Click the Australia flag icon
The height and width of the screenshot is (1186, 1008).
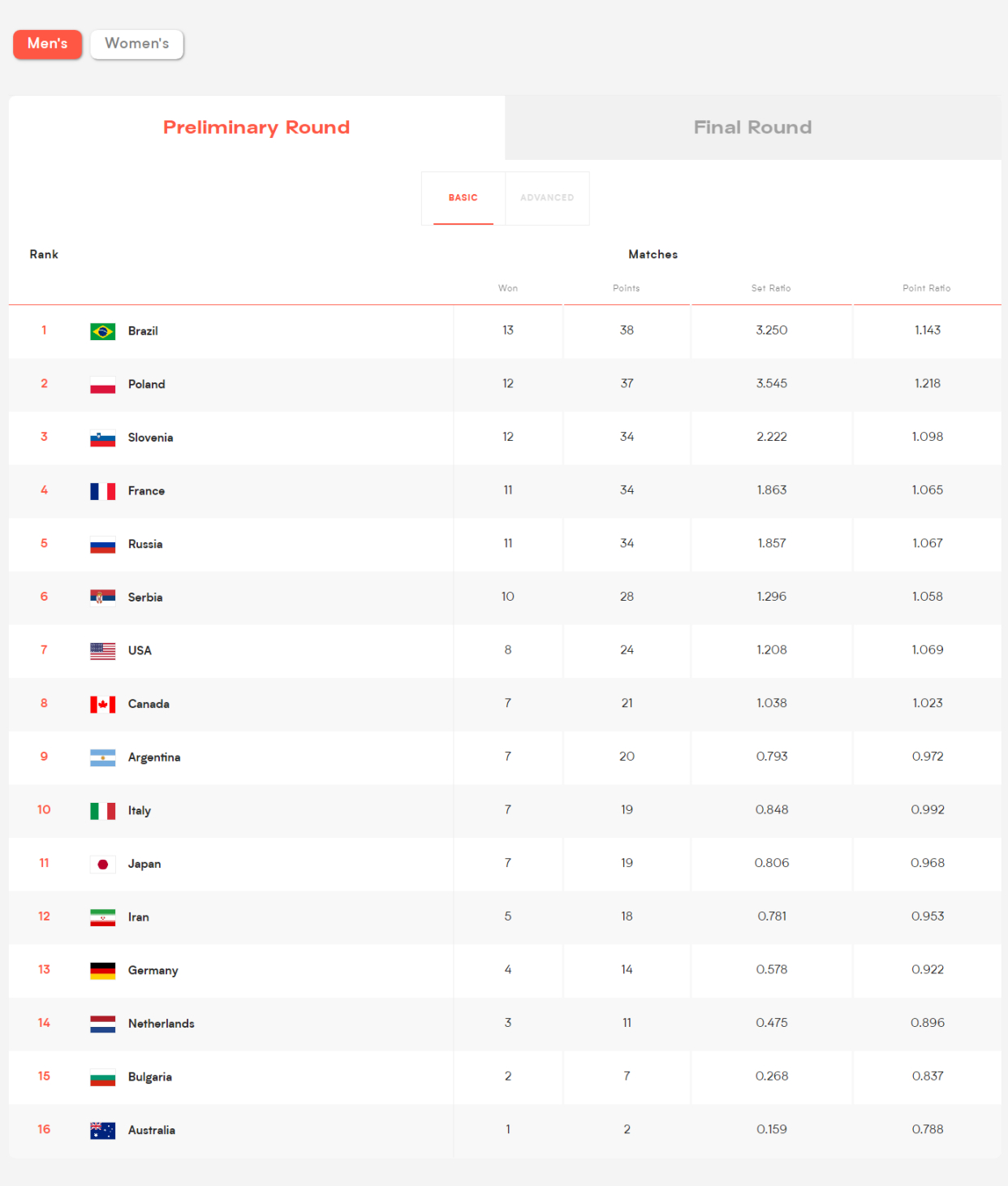pyautogui.click(x=102, y=1130)
